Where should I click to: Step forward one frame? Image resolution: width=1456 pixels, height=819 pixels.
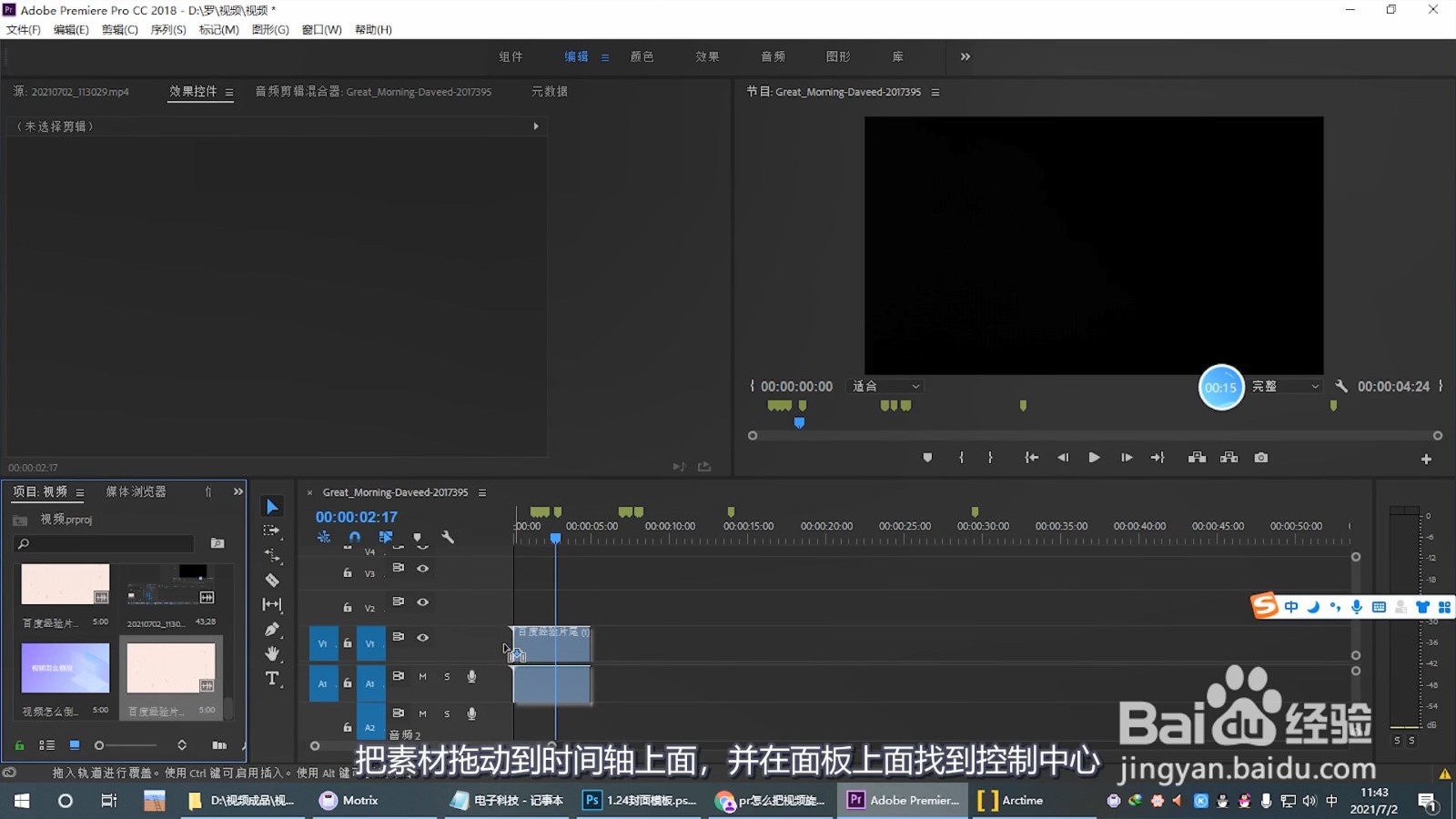[x=1127, y=458]
